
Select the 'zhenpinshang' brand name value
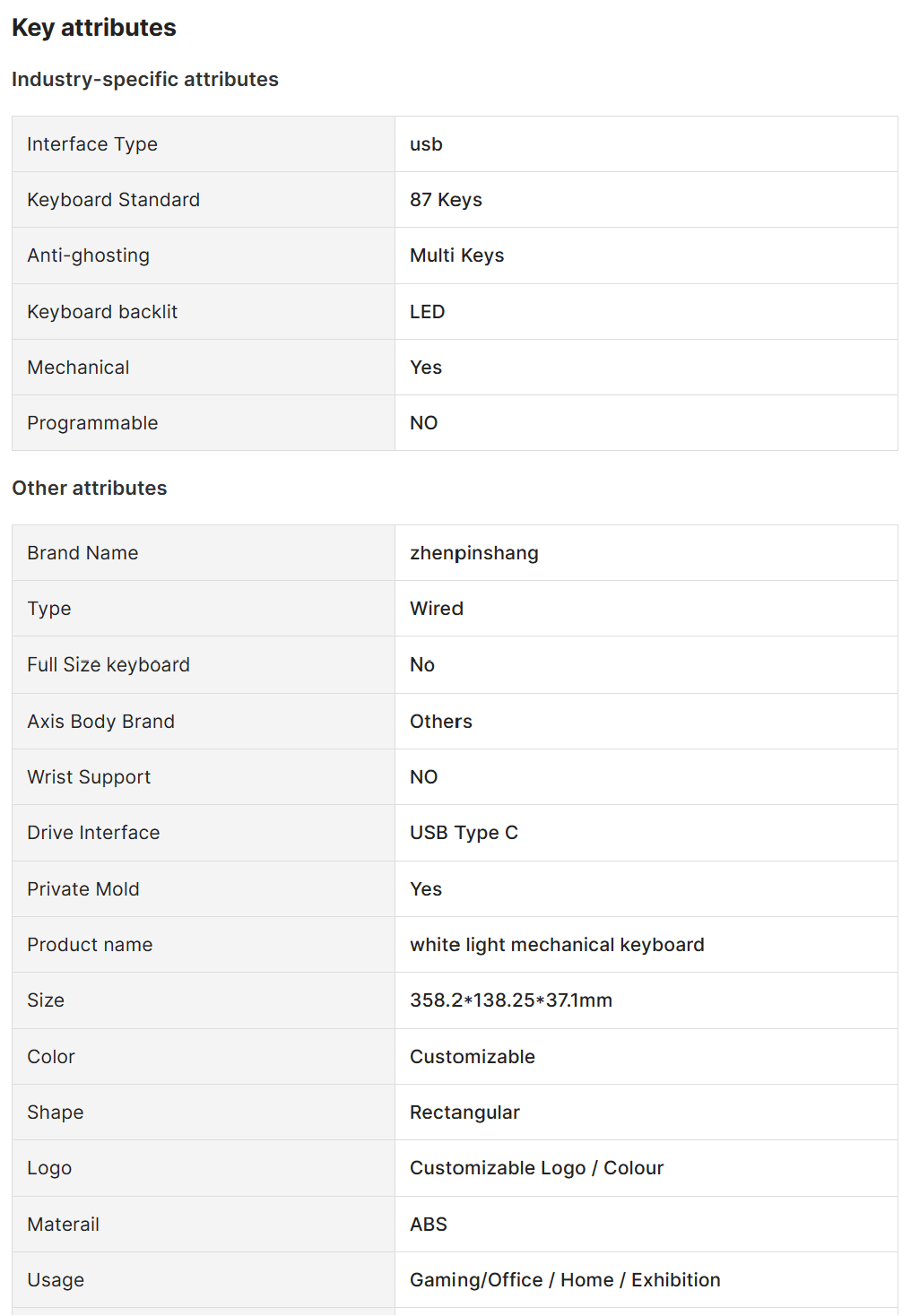click(473, 553)
